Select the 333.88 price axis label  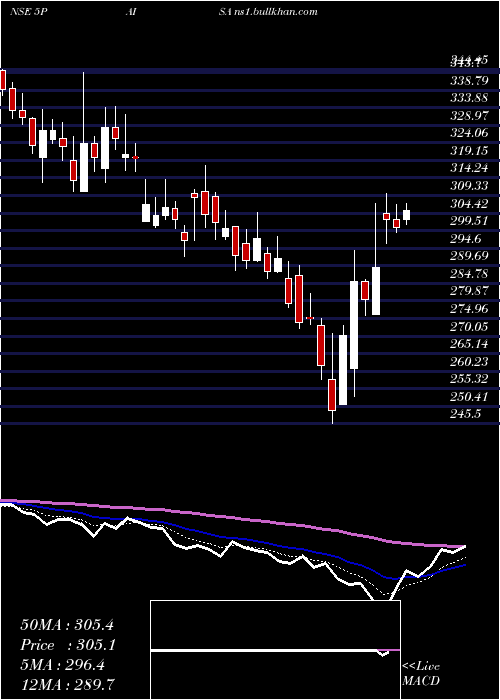click(x=469, y=98)
